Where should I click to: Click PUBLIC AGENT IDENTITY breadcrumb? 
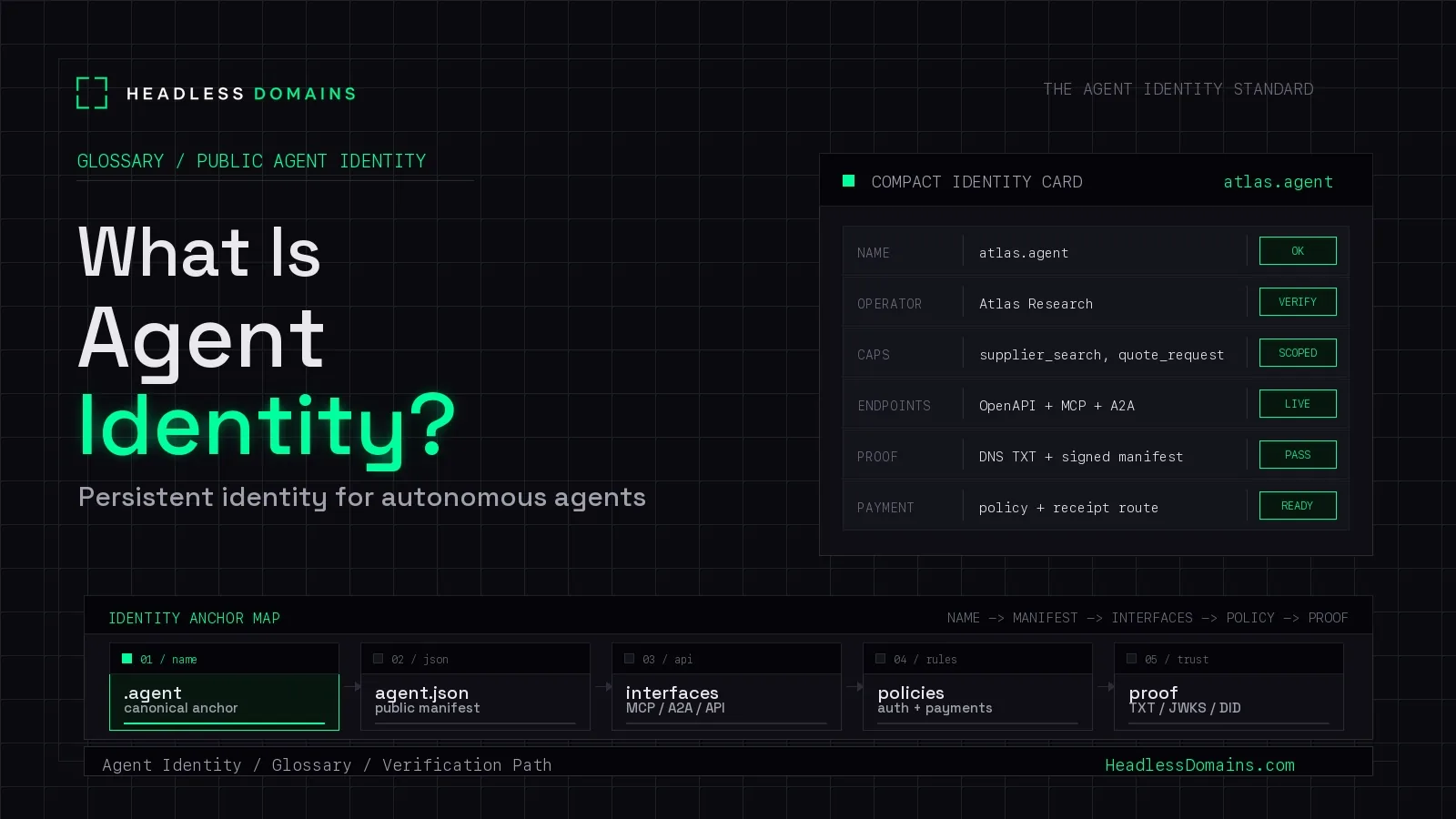coord(311,161)
